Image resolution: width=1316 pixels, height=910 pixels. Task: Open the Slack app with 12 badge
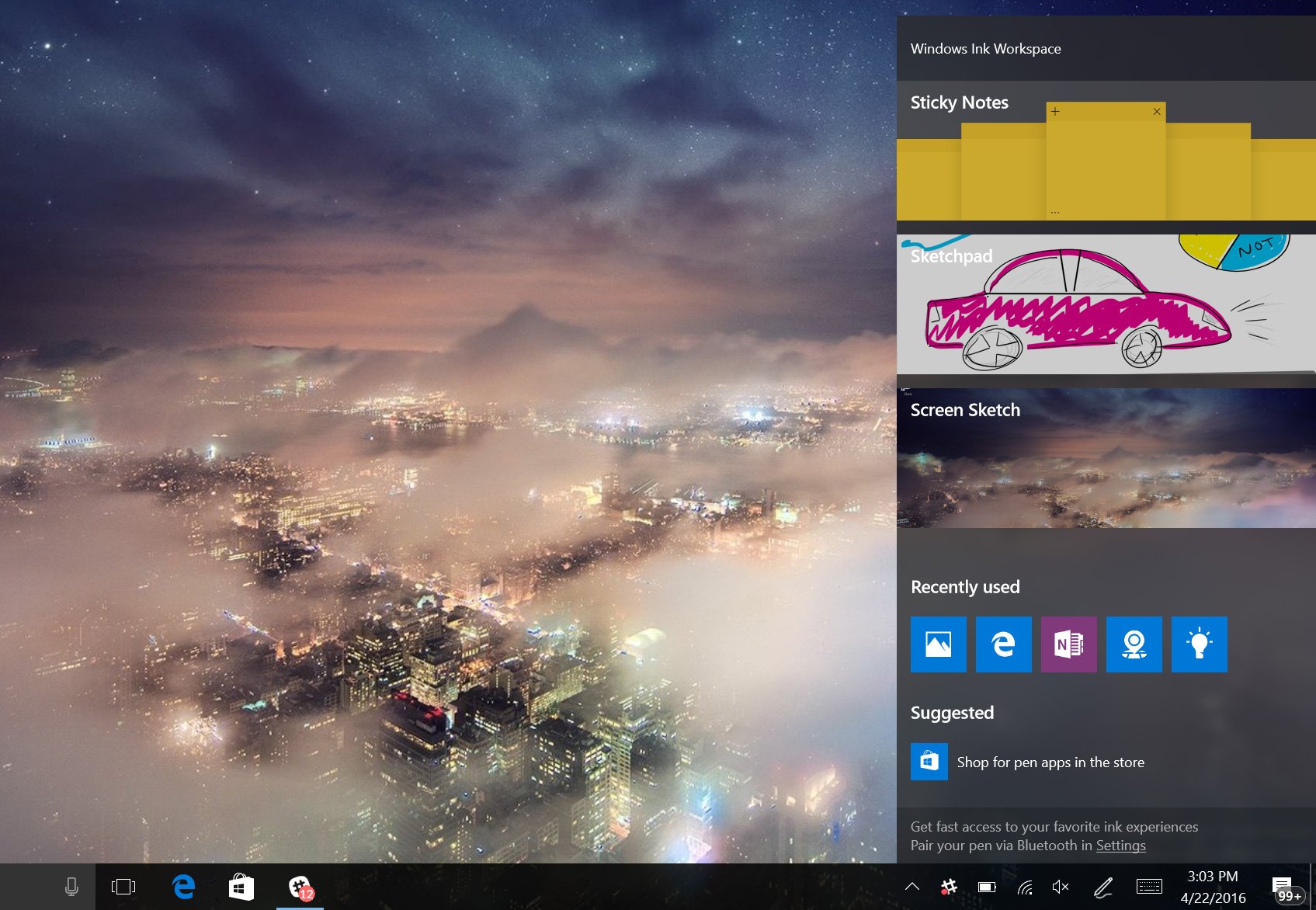point(300,887)
